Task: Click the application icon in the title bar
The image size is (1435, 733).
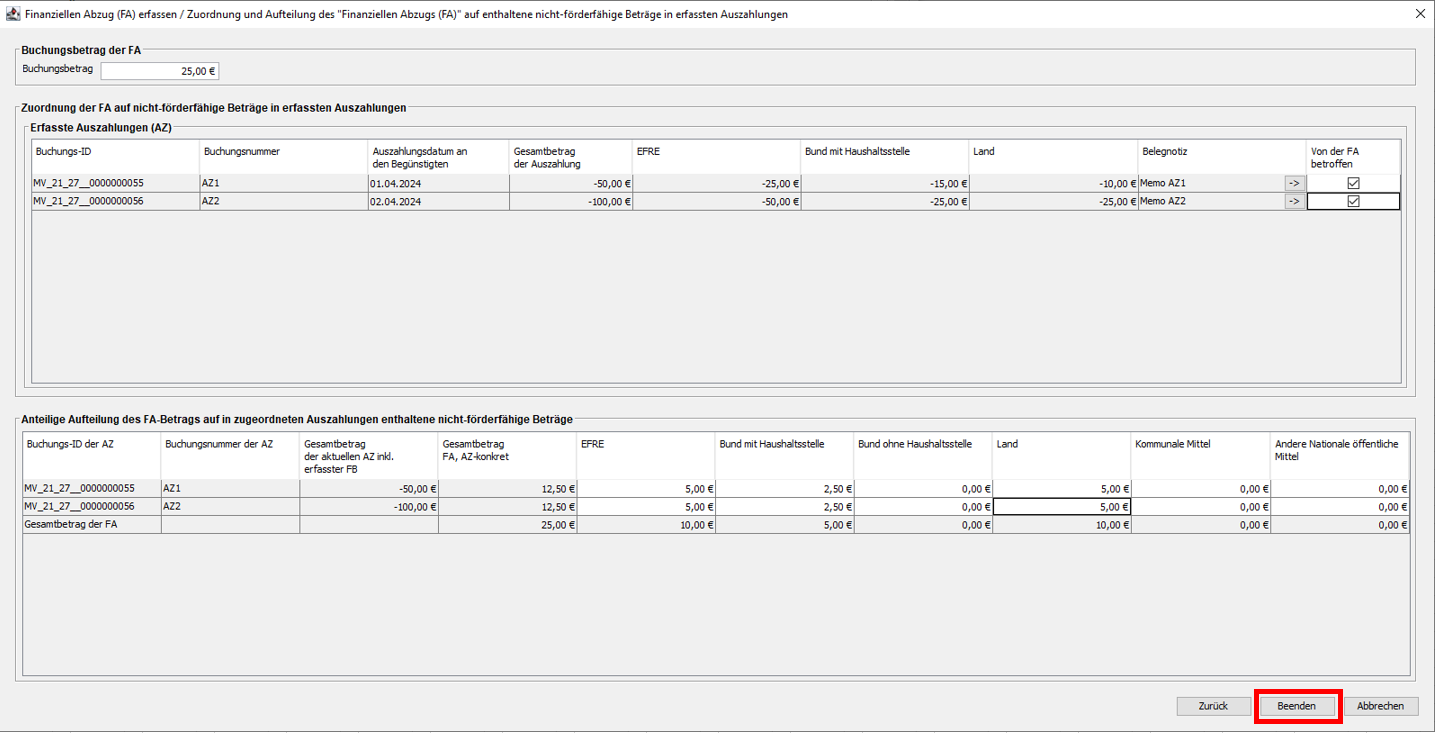Action: click(x=12, y=14)
